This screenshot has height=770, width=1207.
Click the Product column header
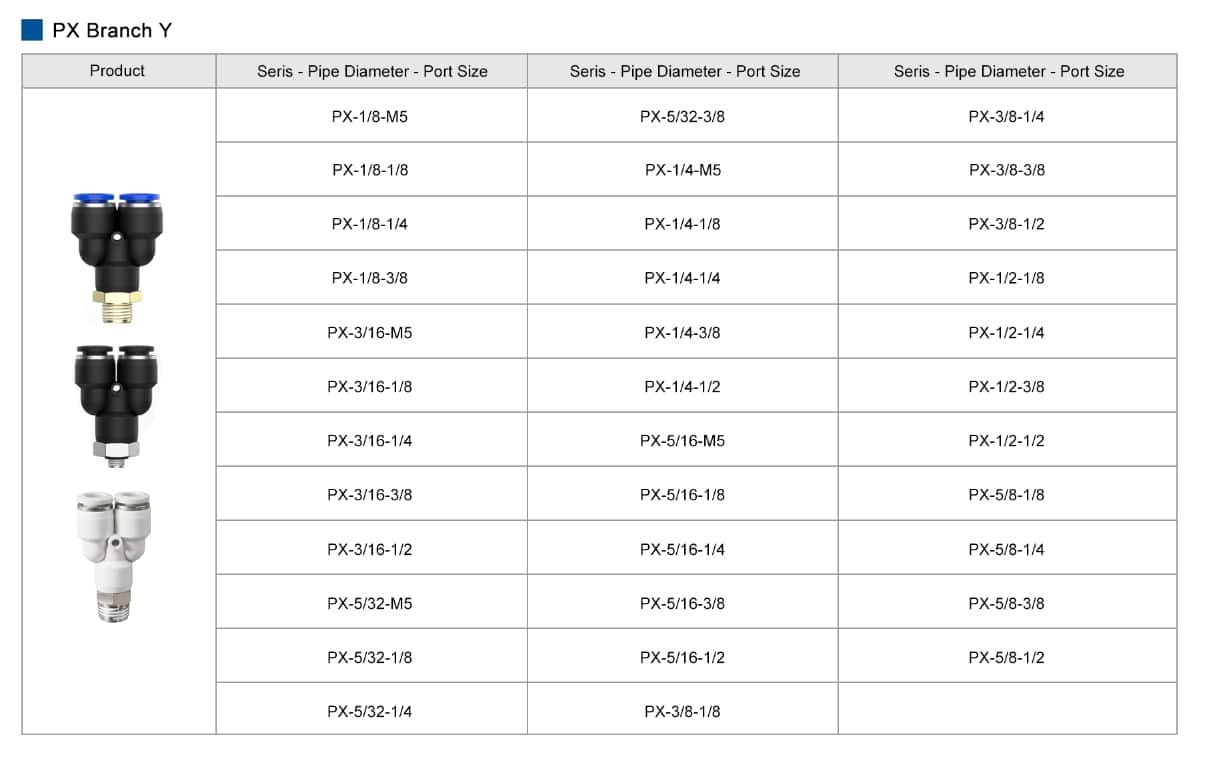(117, 71)
